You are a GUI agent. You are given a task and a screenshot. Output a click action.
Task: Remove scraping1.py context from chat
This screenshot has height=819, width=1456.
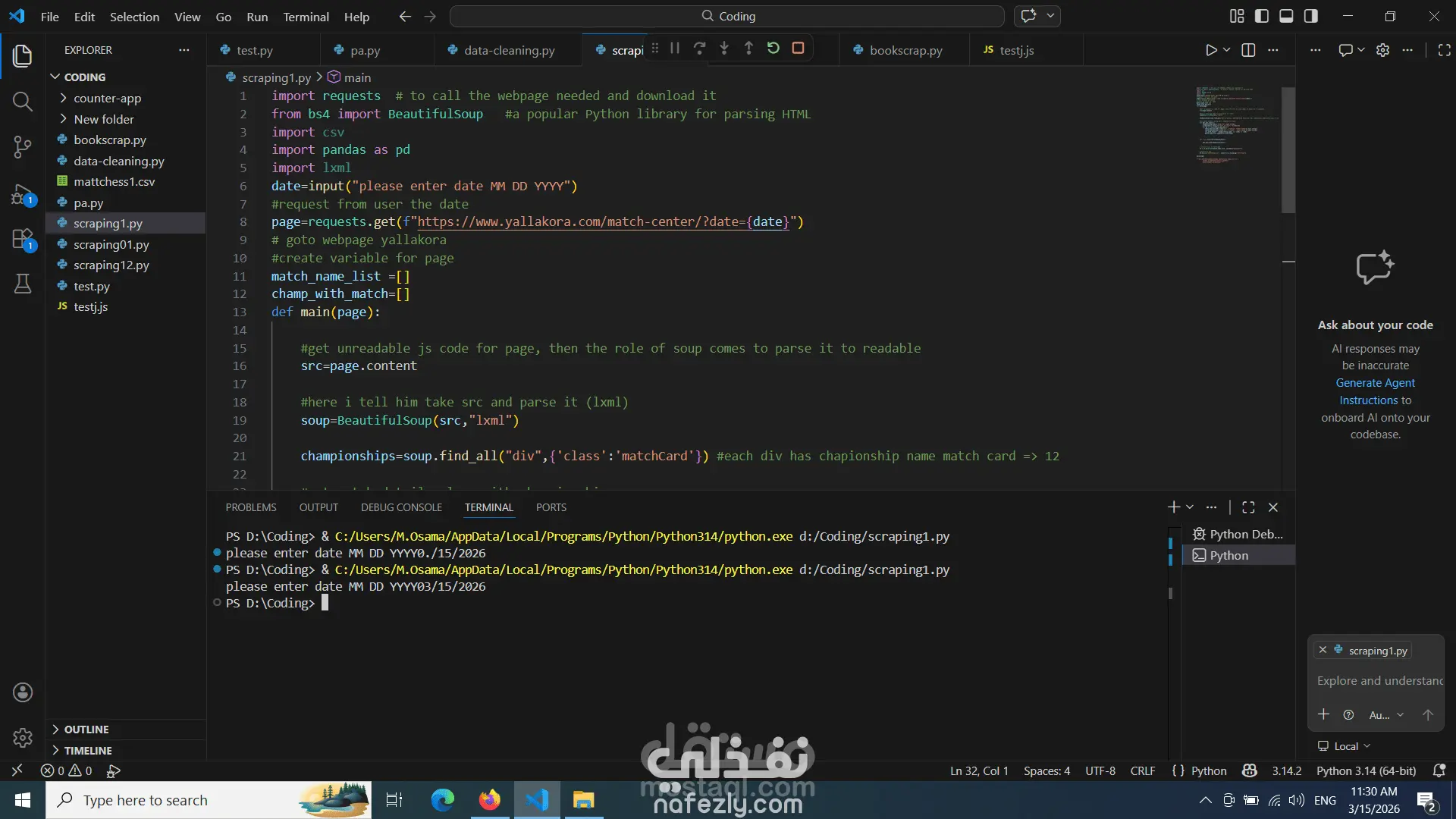click(1323, 651)
